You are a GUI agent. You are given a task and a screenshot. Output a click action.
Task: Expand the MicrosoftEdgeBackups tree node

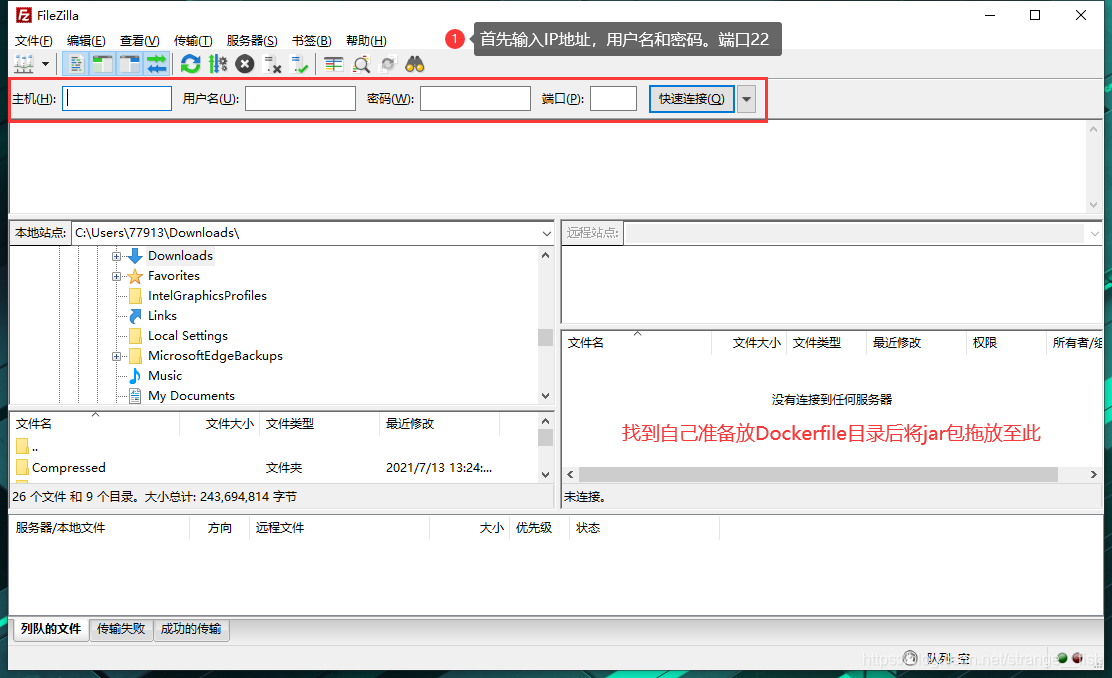116,356
